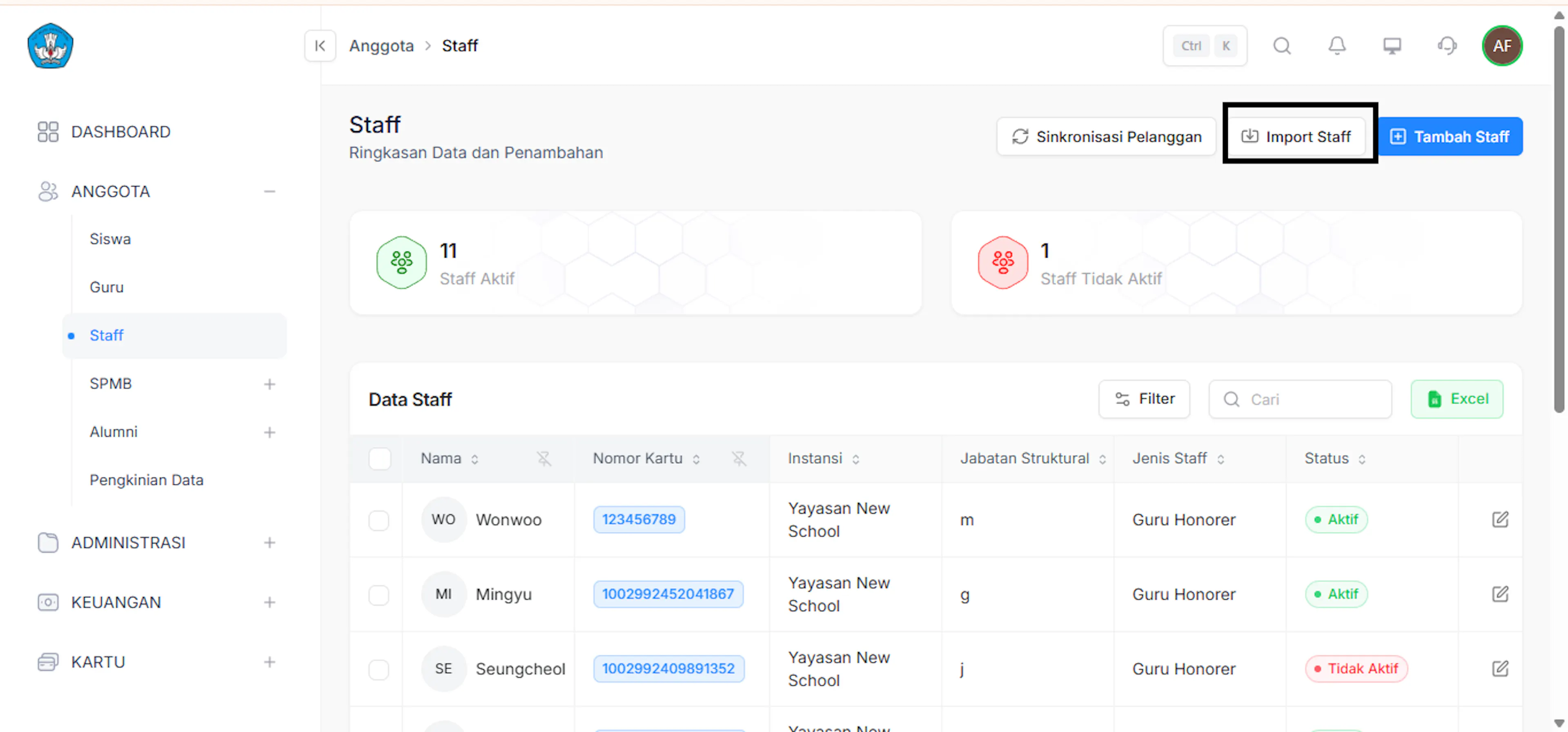This screenshot has height=732, width=1568.
Task: Sort by the Nama column arrows
Action: pos(475,459)
